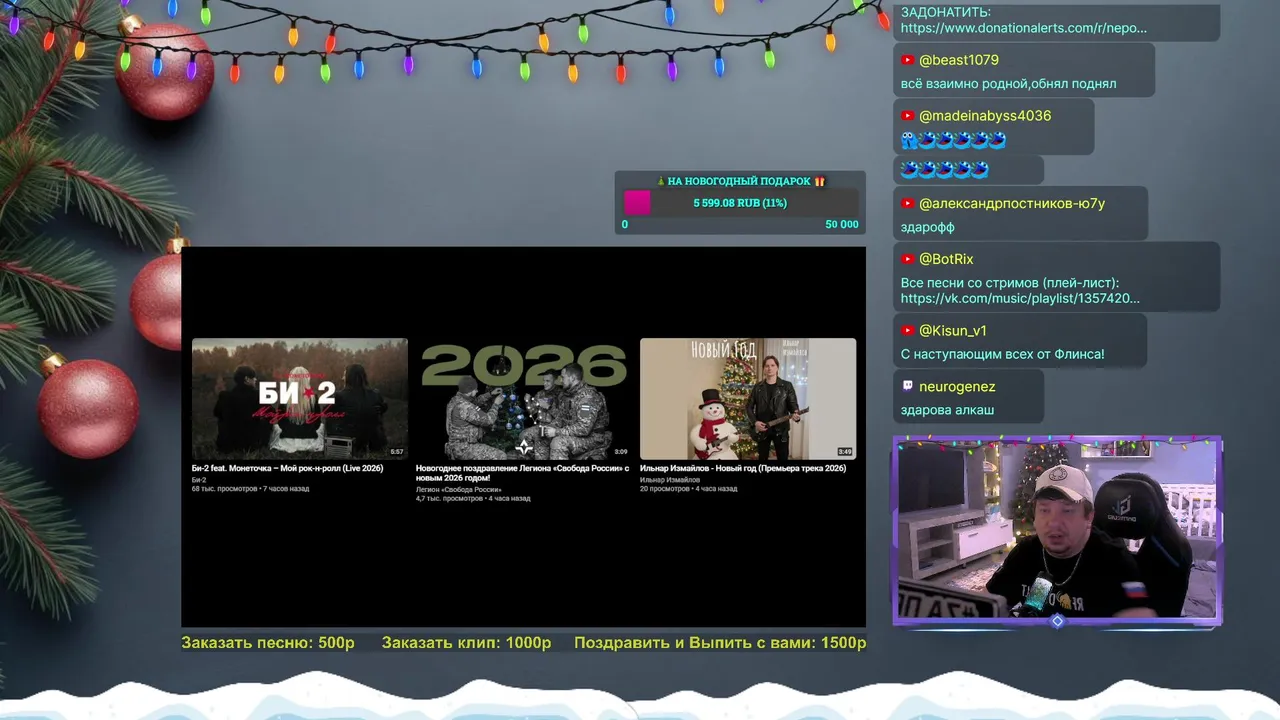This screenshot has height=720, width=1280.
Task: Click the "Би-2" channel name under first video
Action: (x=199, y=480)
